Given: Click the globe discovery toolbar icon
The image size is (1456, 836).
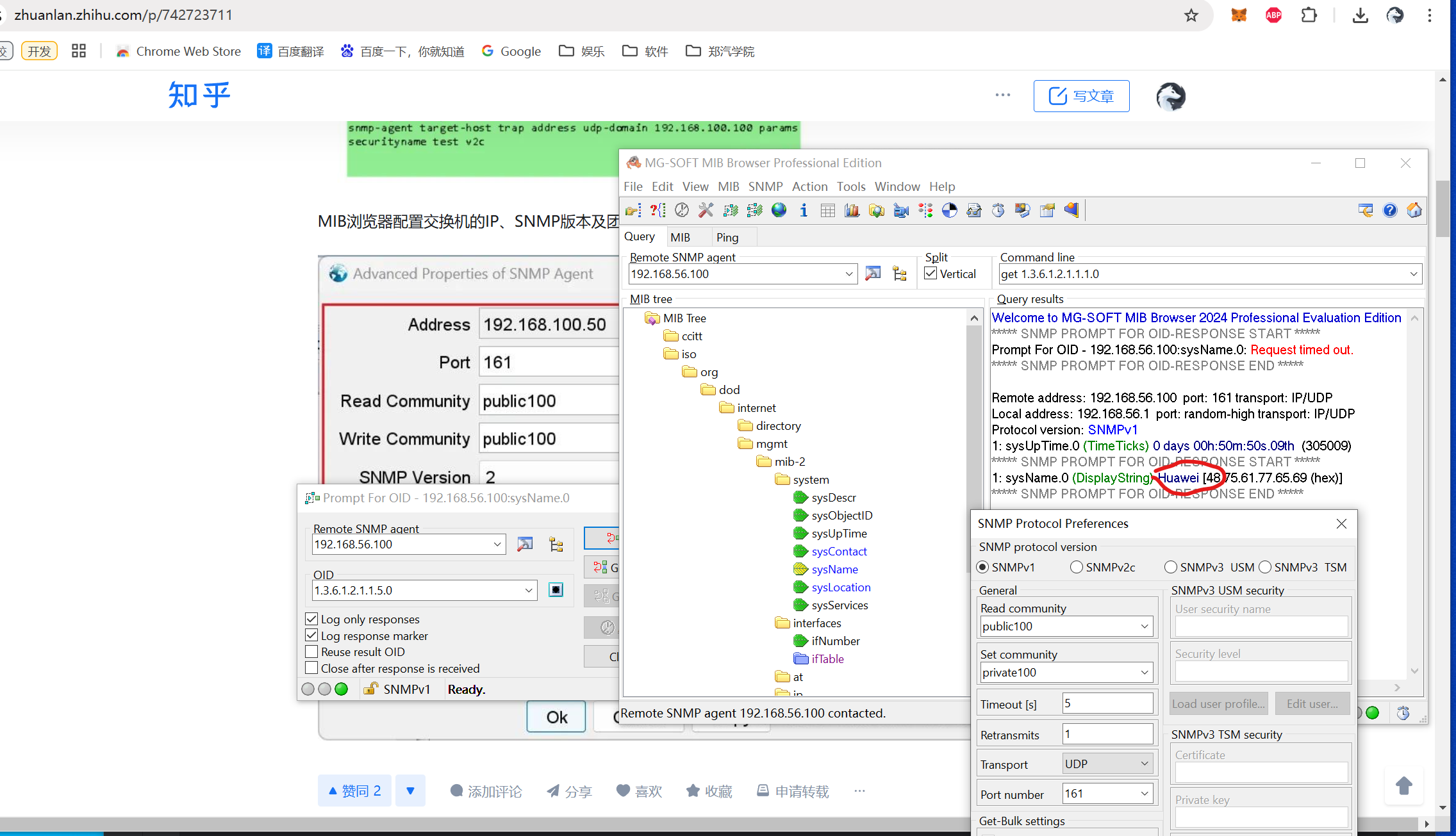Looking at the screenshot, I should 779,209.
